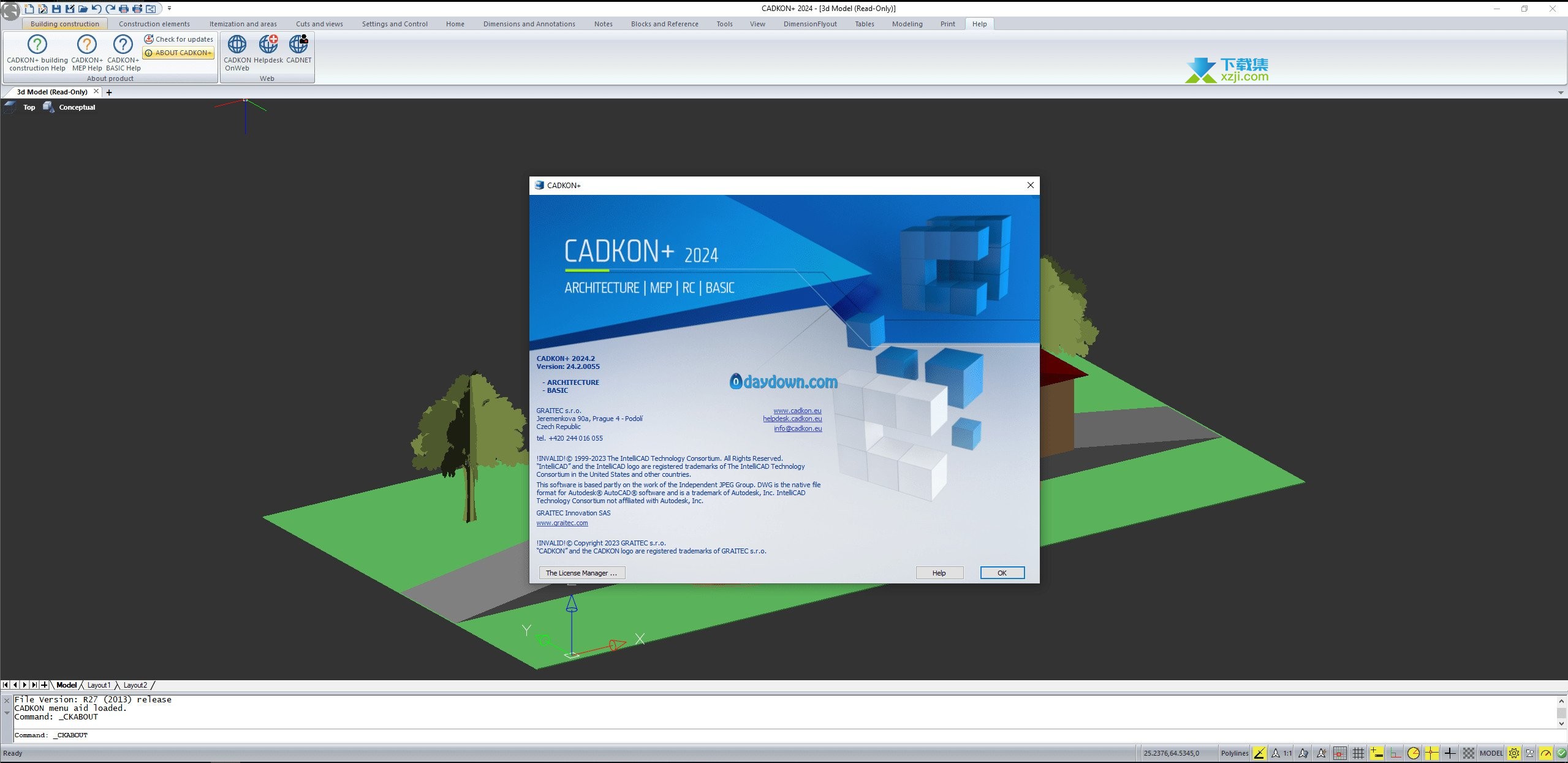Click the application menu round button
This screenshot has width=1568, height=763.
pos(10,11)
